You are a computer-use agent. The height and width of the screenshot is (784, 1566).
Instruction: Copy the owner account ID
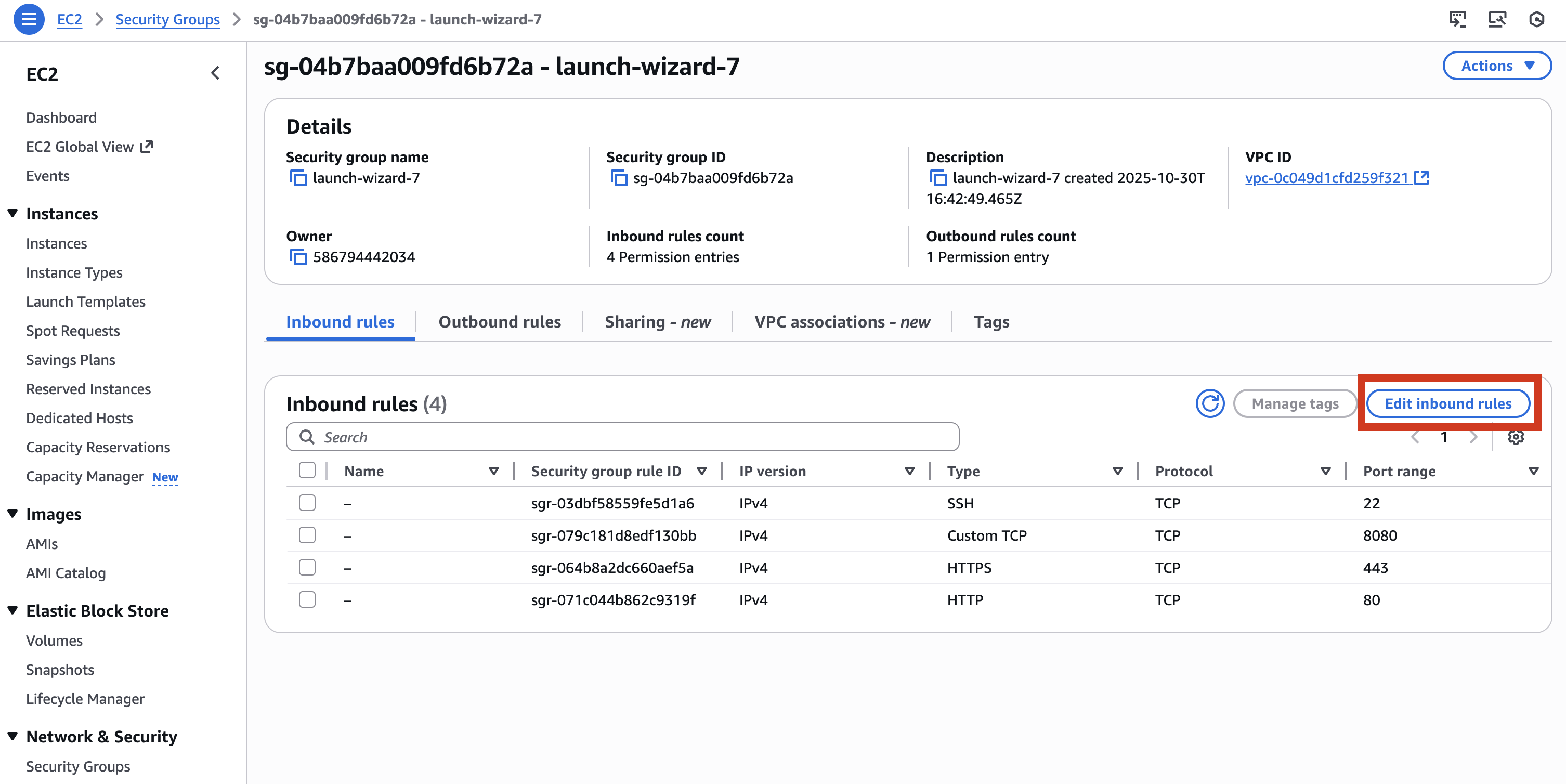(x=298, y=256)
